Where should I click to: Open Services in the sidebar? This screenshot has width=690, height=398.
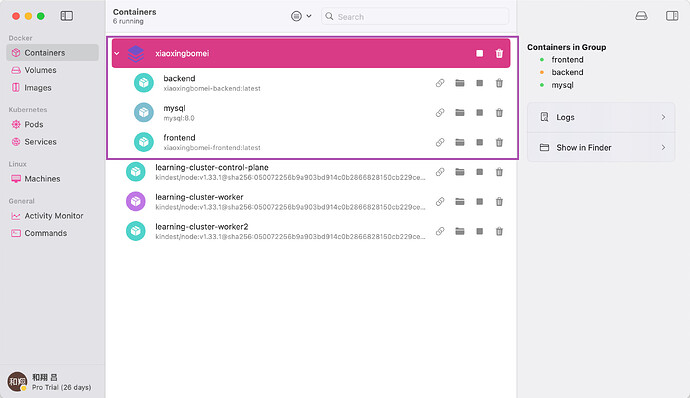click(x=52, y=142)
